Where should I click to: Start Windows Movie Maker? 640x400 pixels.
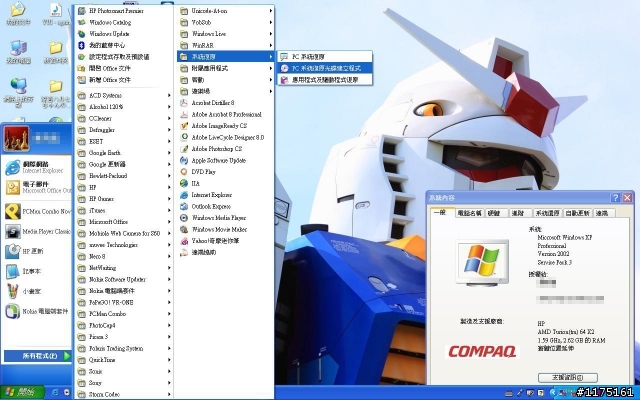point(226,229)
